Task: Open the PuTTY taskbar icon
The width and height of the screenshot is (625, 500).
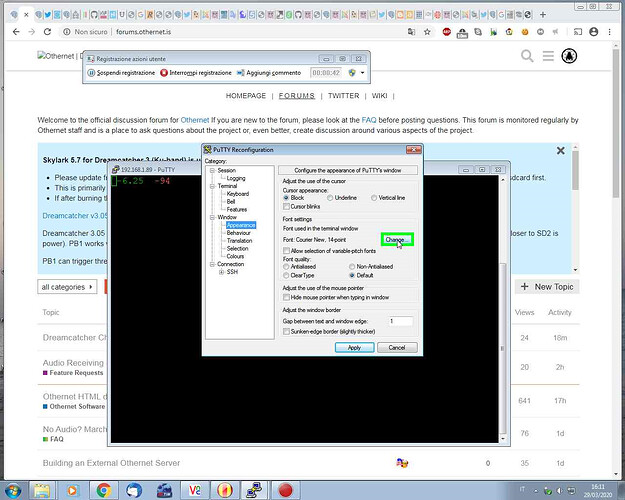Action: pos(254,490)
